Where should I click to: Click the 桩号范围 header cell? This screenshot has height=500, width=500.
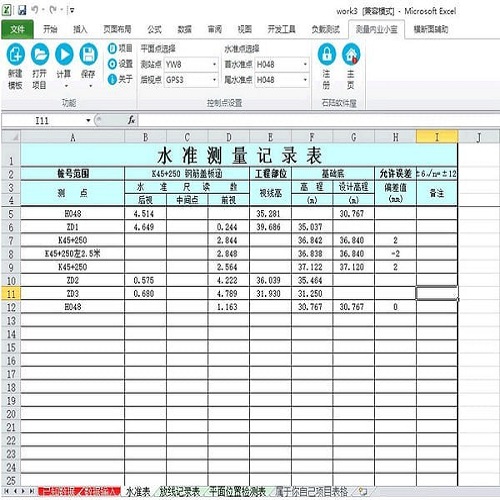(x=73, y=174)
